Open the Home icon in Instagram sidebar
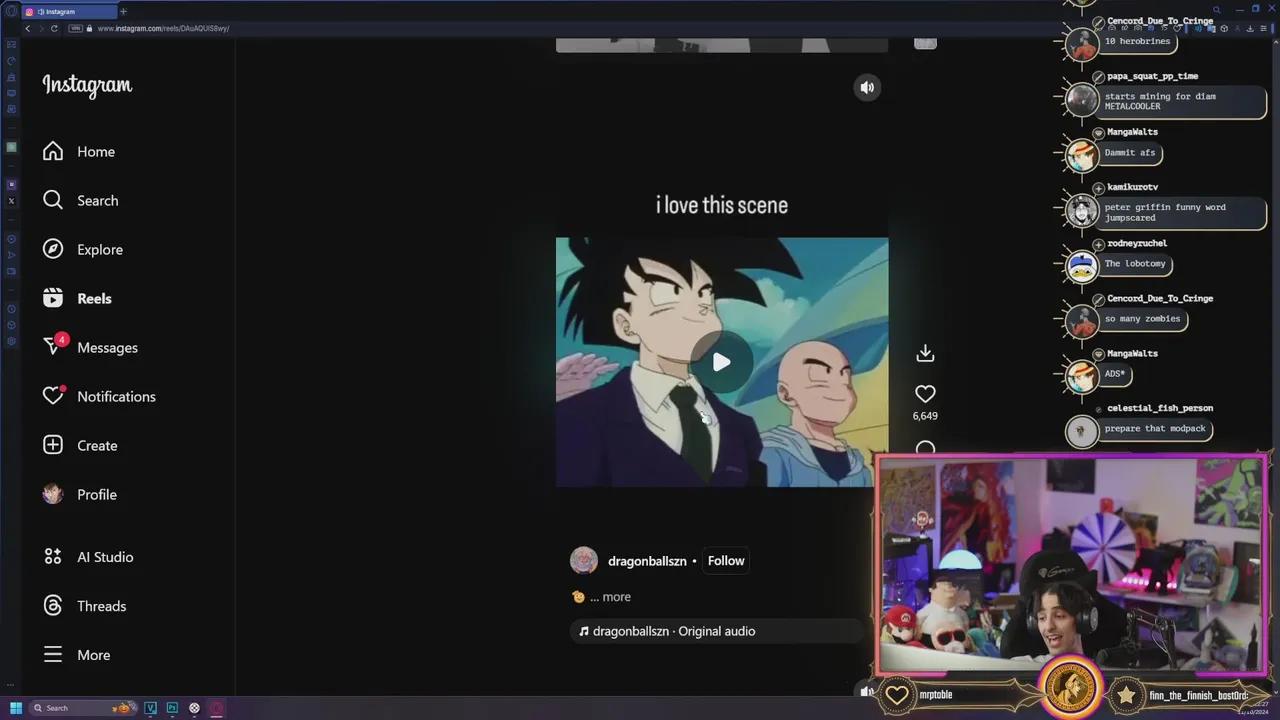The image size is (1280, 720). (52, 151)
